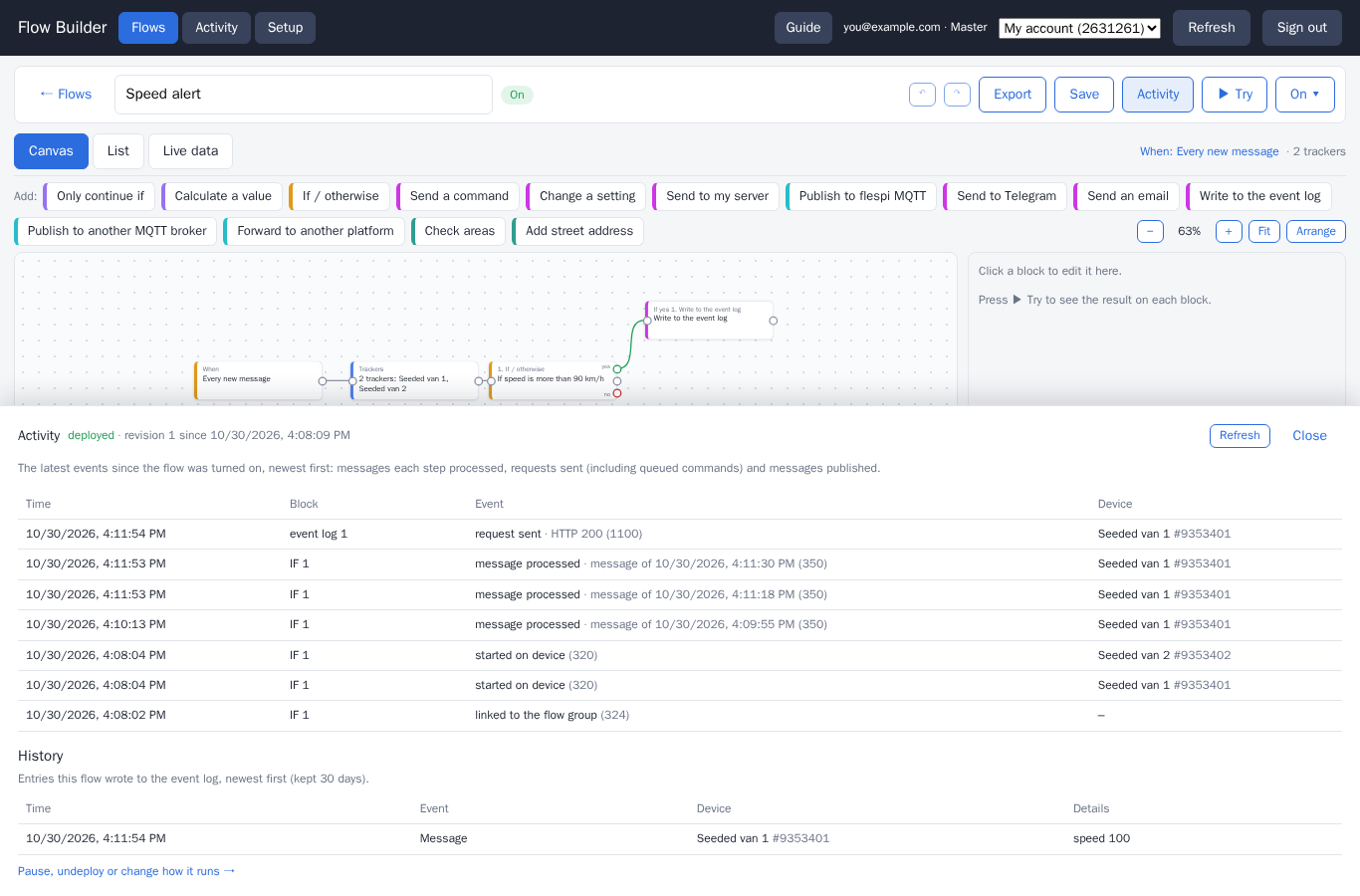Viewport: 1360px width, 896px height.
Task: Click the output port of the Trackers block
Action: coord(478,381)
